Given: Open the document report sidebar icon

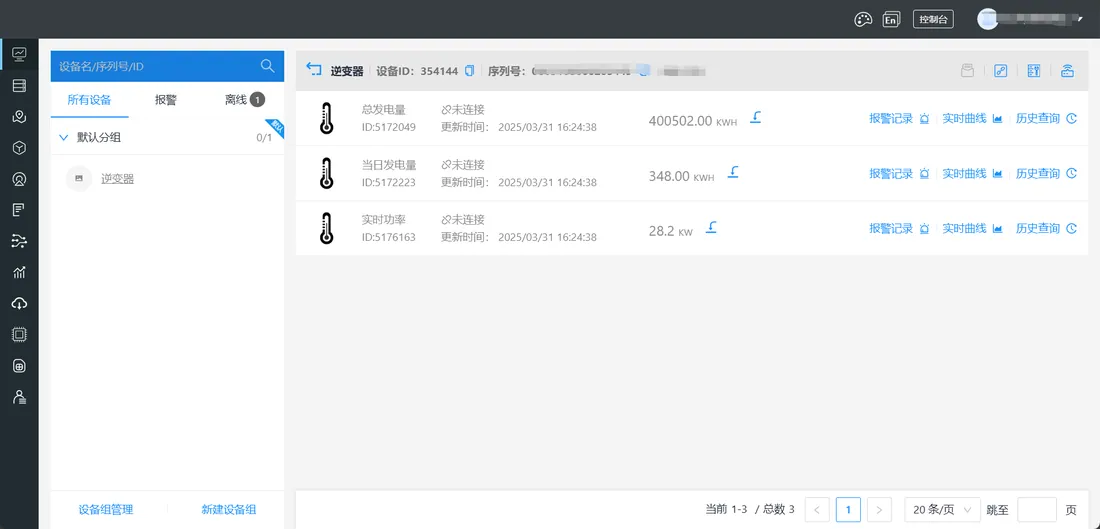Looking at the screenshot, I should pos(19,210).
